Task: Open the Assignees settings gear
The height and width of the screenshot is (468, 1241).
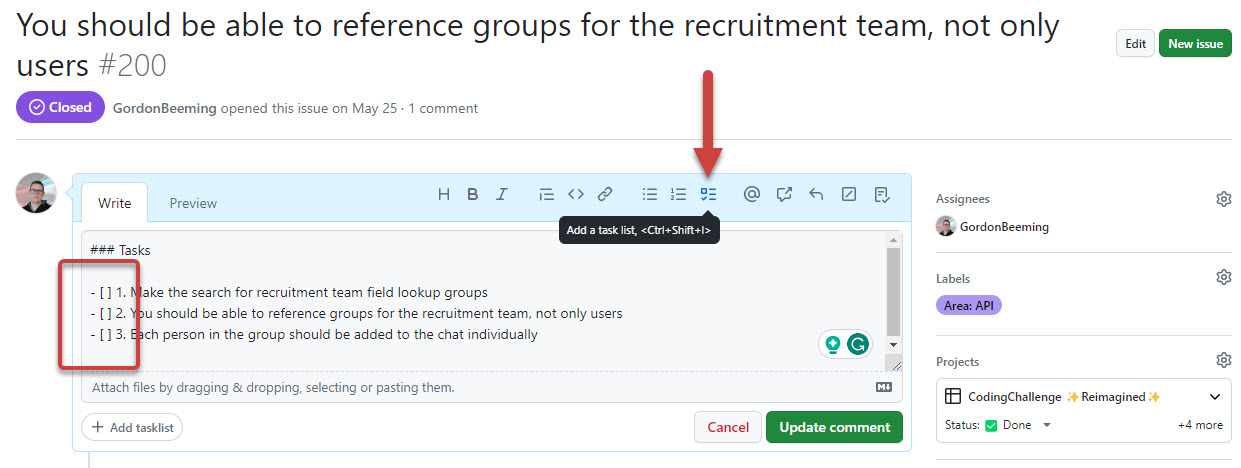Action: 1223,199
